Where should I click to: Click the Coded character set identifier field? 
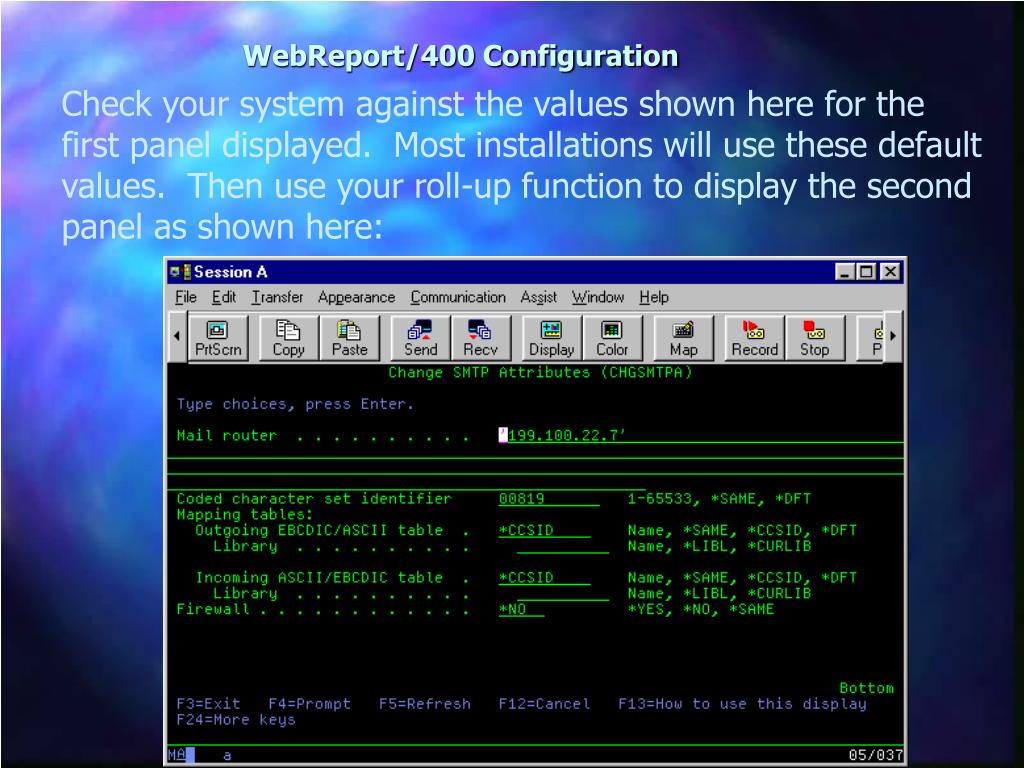549,499
